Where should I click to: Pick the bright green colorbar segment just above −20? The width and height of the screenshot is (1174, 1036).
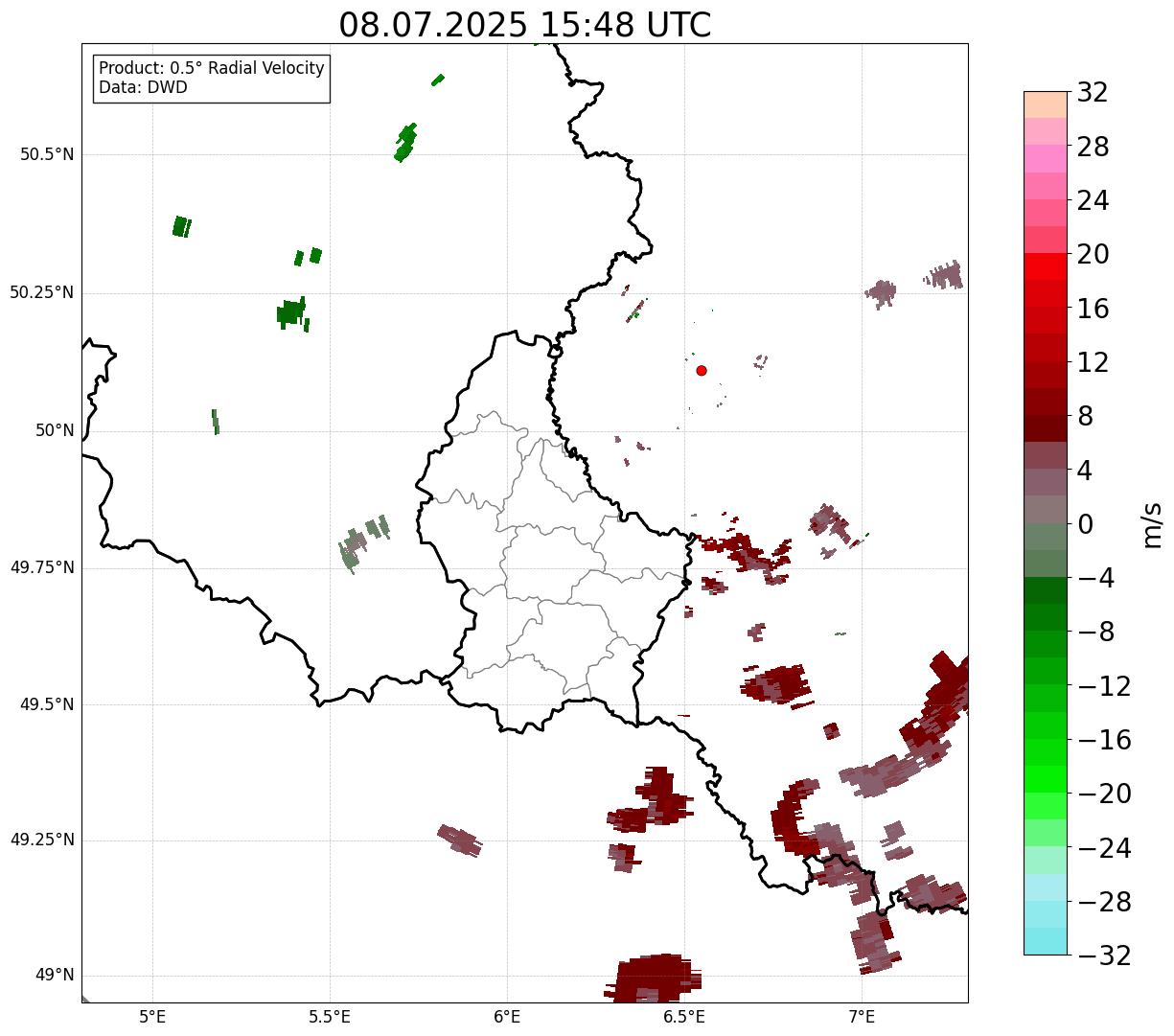tap(1046, 779)
